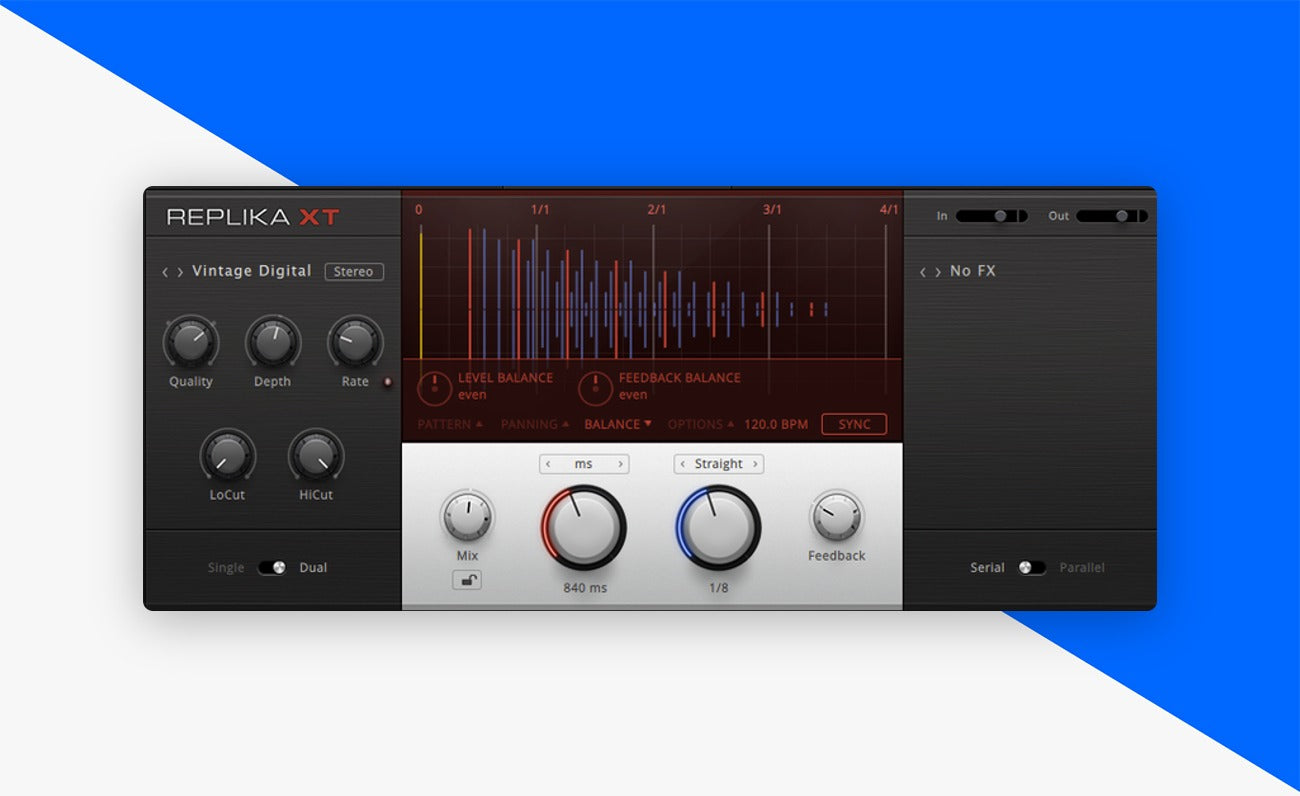Step the ms time unit selector right
The width and height of the screenshot is (1300, 796).
point(621,464)
